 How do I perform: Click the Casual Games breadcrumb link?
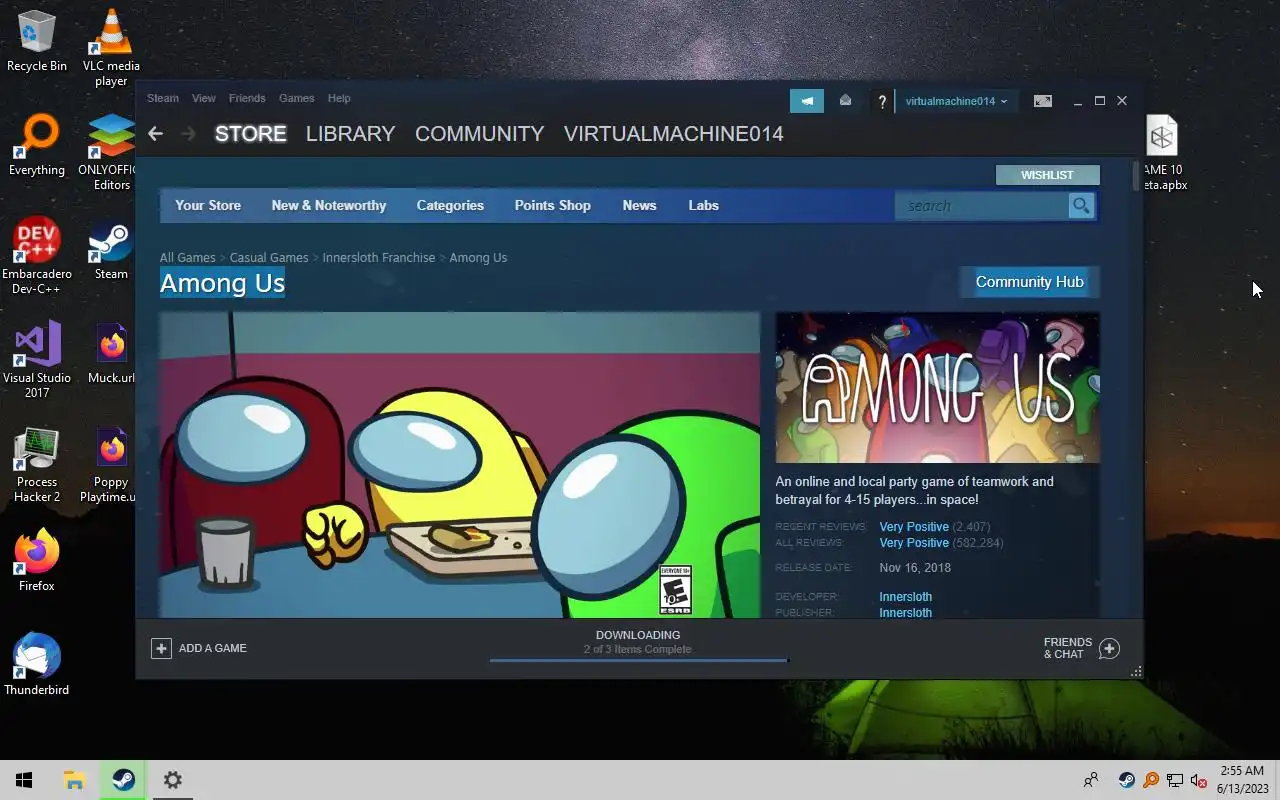pyautogui.click(x=269, y=257)
